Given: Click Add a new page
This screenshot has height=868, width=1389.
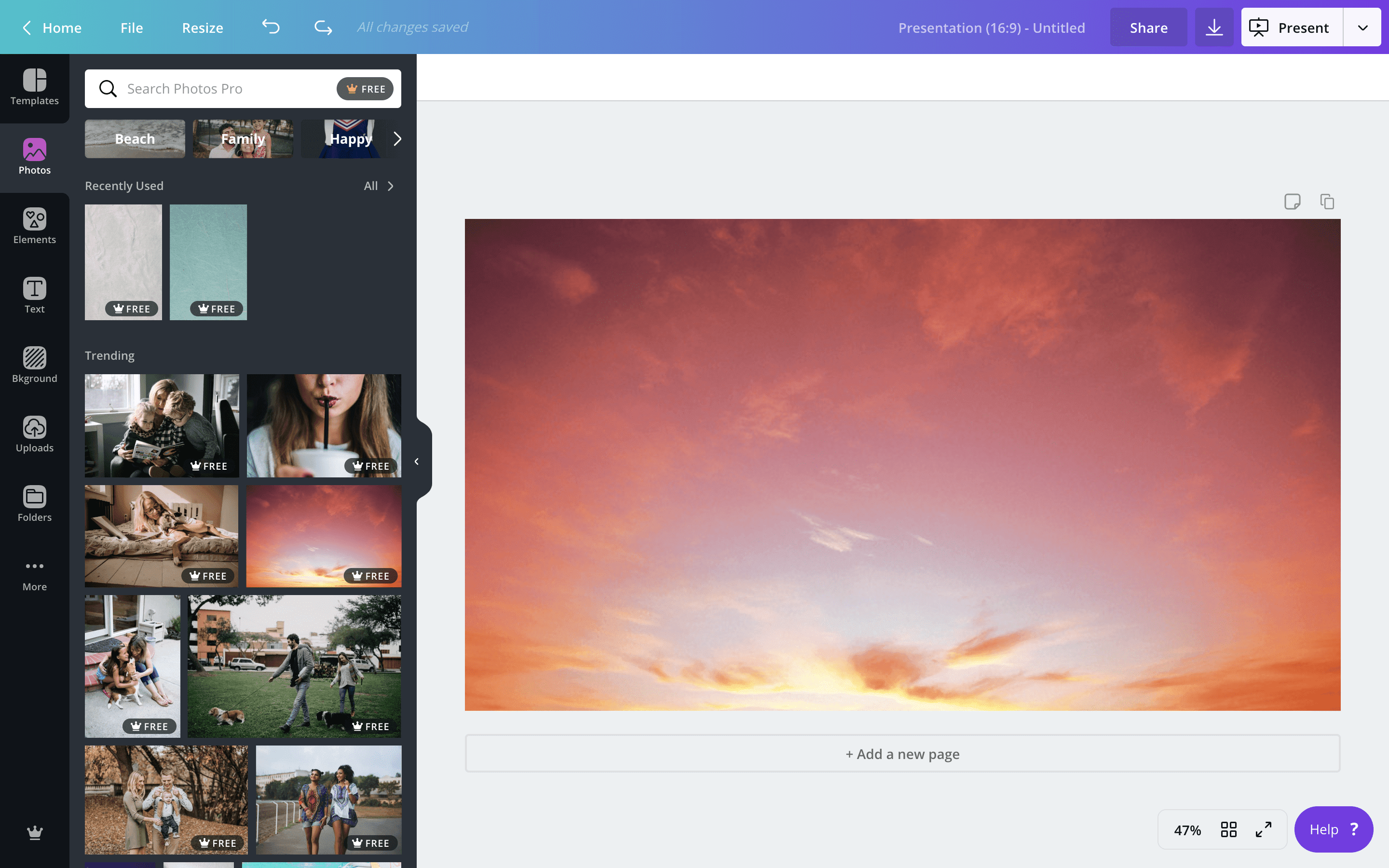Looking at the screenshot, I should 902,754.
